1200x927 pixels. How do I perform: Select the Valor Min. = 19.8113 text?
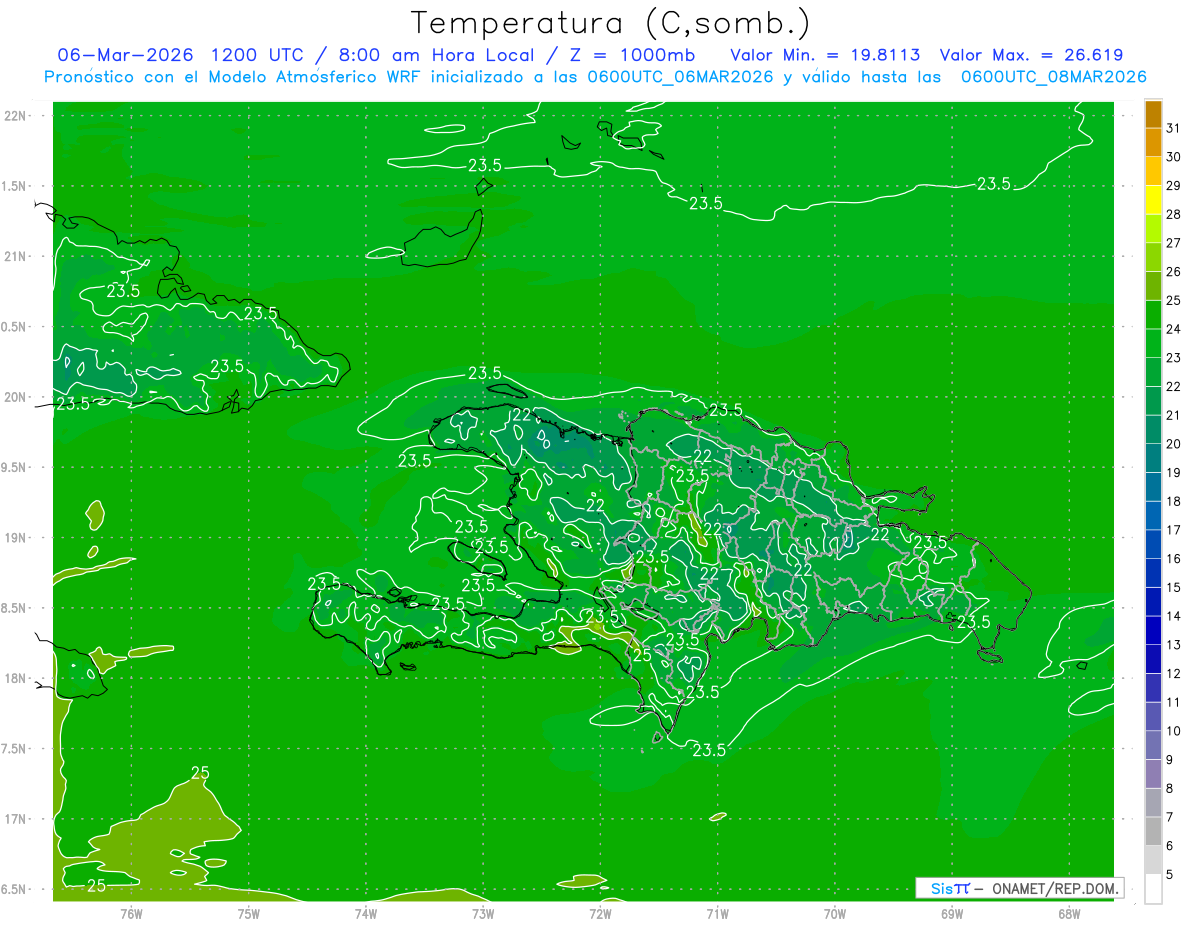click(x=824, y=55)
